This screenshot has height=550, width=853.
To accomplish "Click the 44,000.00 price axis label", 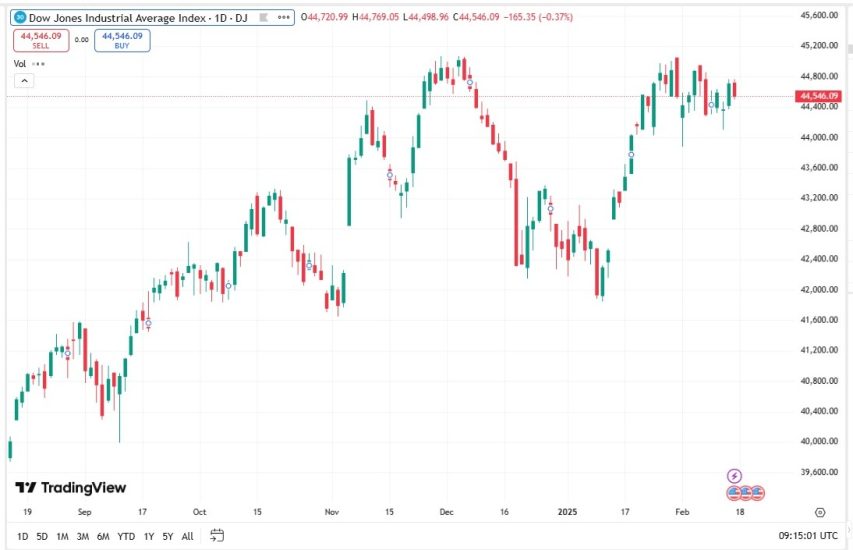I will pyautogui.click(x=819, y=137).
